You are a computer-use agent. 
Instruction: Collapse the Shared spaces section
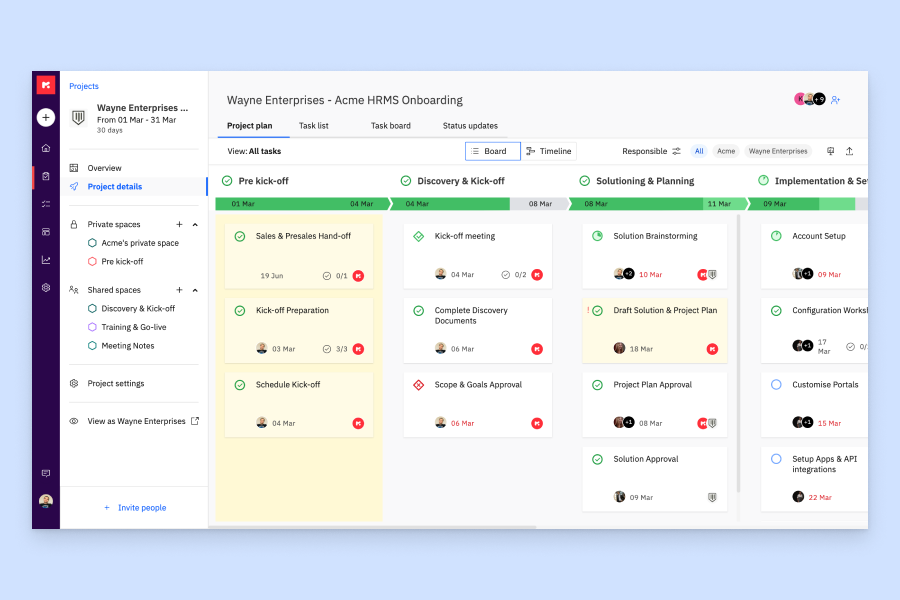point(195,290)
